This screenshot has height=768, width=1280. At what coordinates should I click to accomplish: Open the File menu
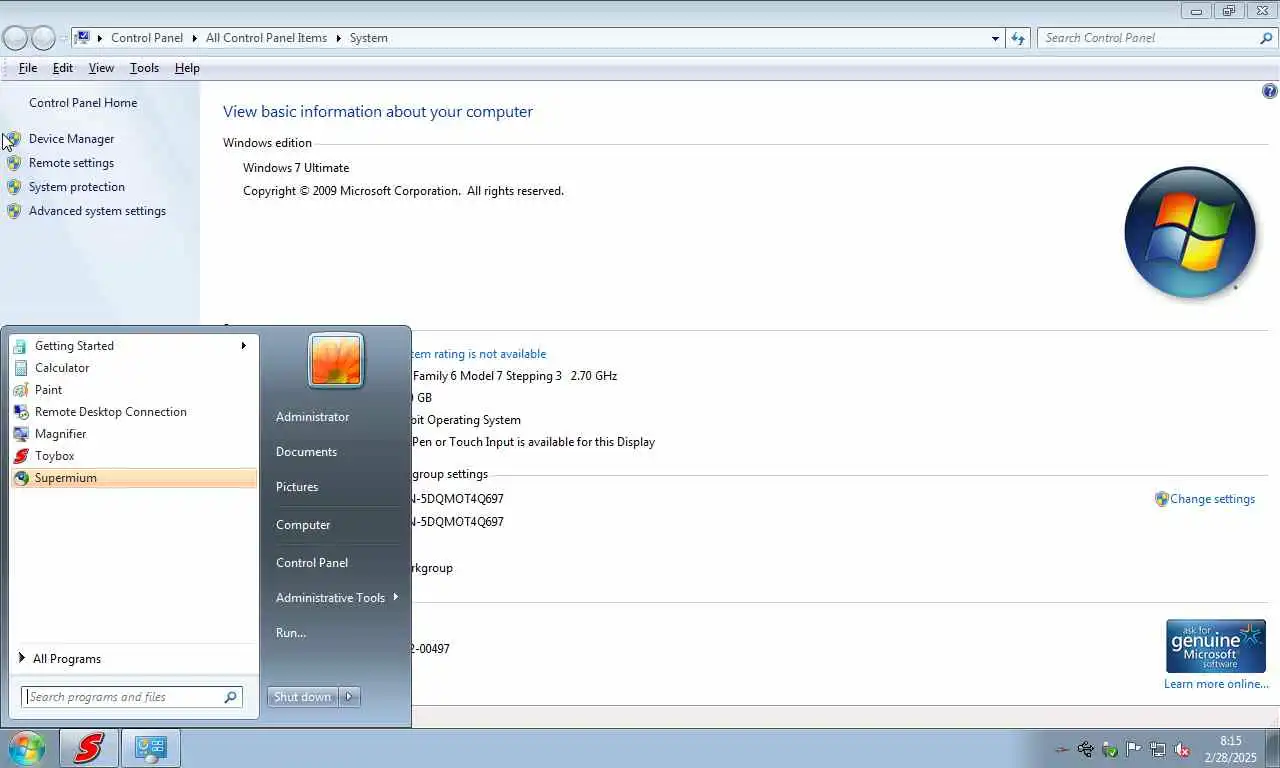click(28, 68)
